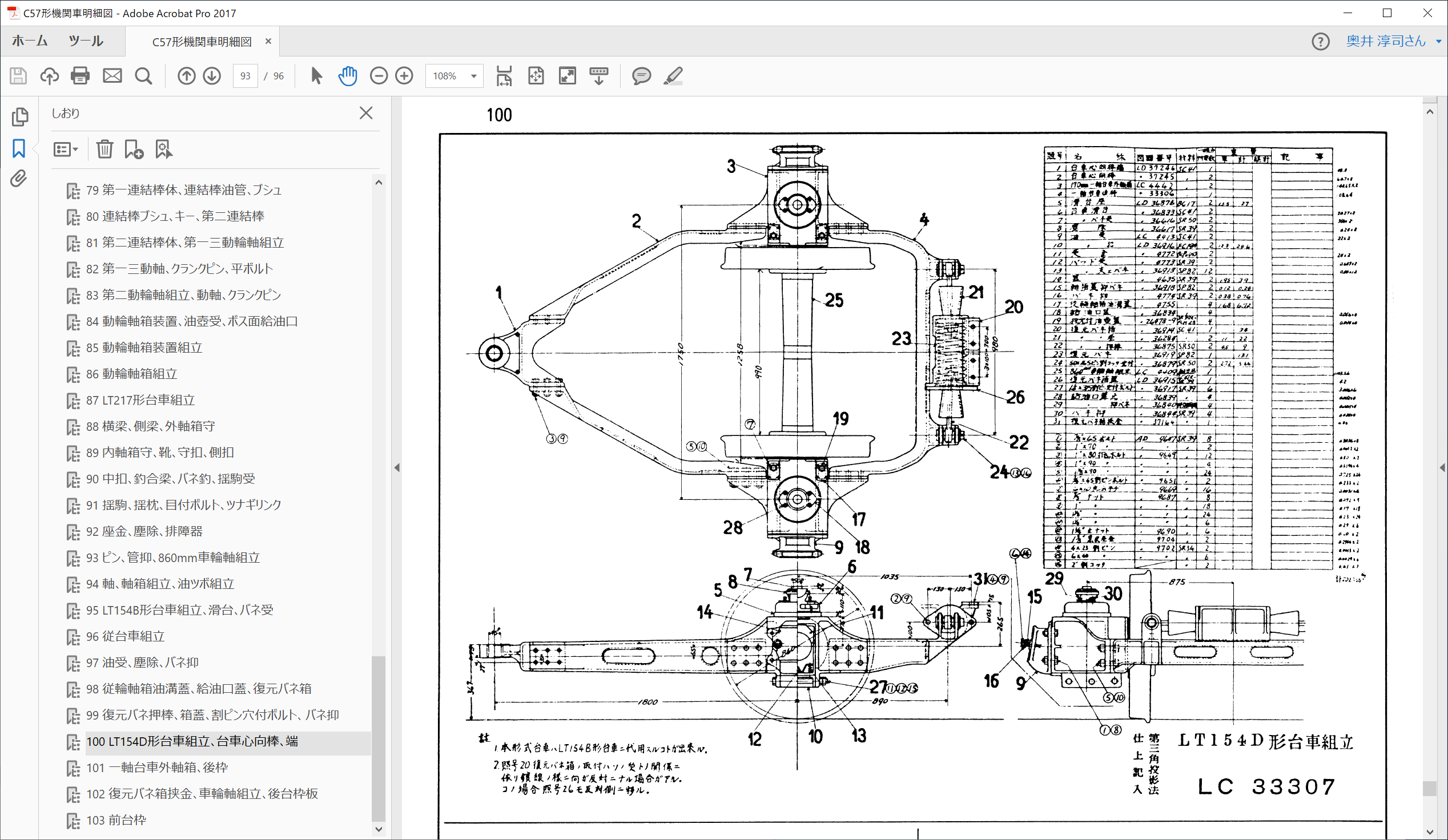Open bookmark 95 LT154B形台車組立、滑台、バネ受
Viewport: 1448px width, 840px height.
179,610
